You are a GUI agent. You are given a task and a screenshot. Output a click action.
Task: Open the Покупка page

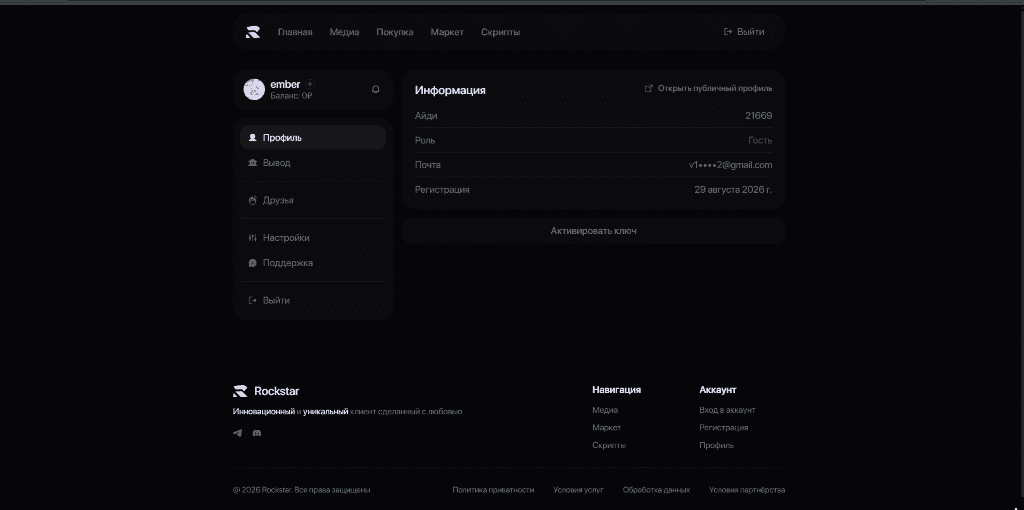(x=394, y=32)
